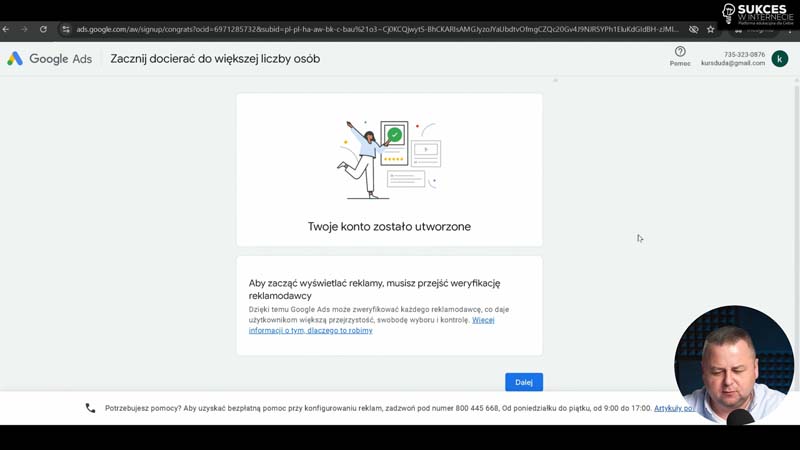The height and width of the screenshot is (450, 800).
Task: Open the green account avatar
Action: pos(779,59)
